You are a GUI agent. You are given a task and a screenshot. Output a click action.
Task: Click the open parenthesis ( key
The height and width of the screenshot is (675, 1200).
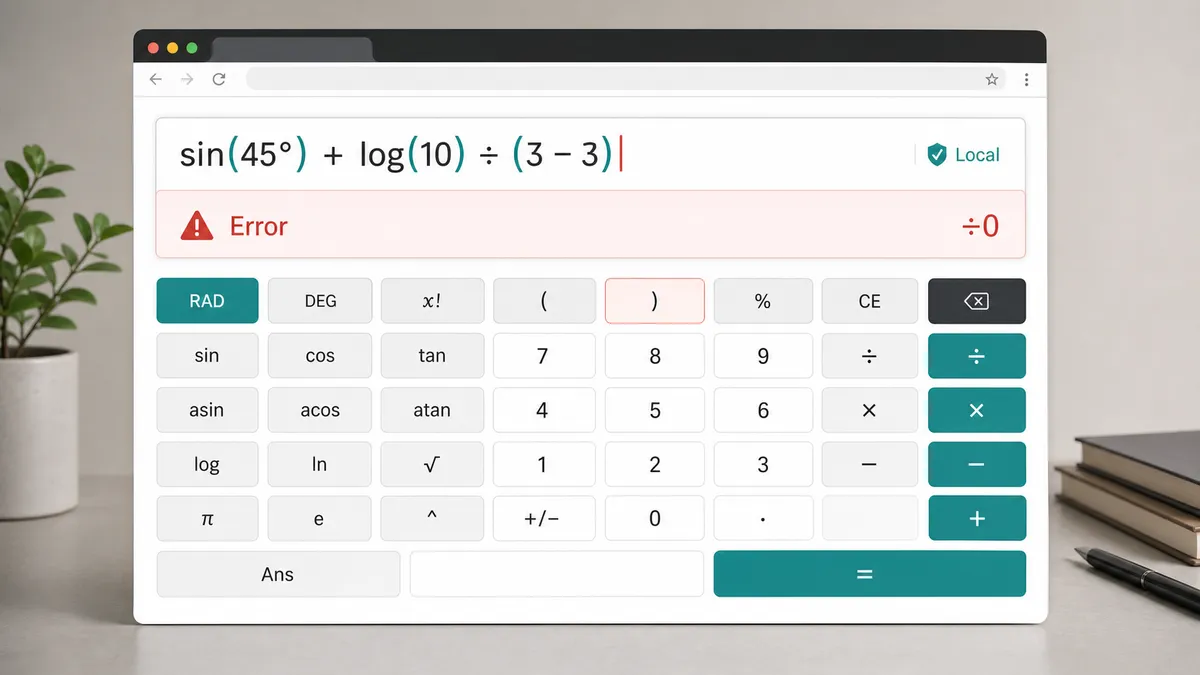543,301
